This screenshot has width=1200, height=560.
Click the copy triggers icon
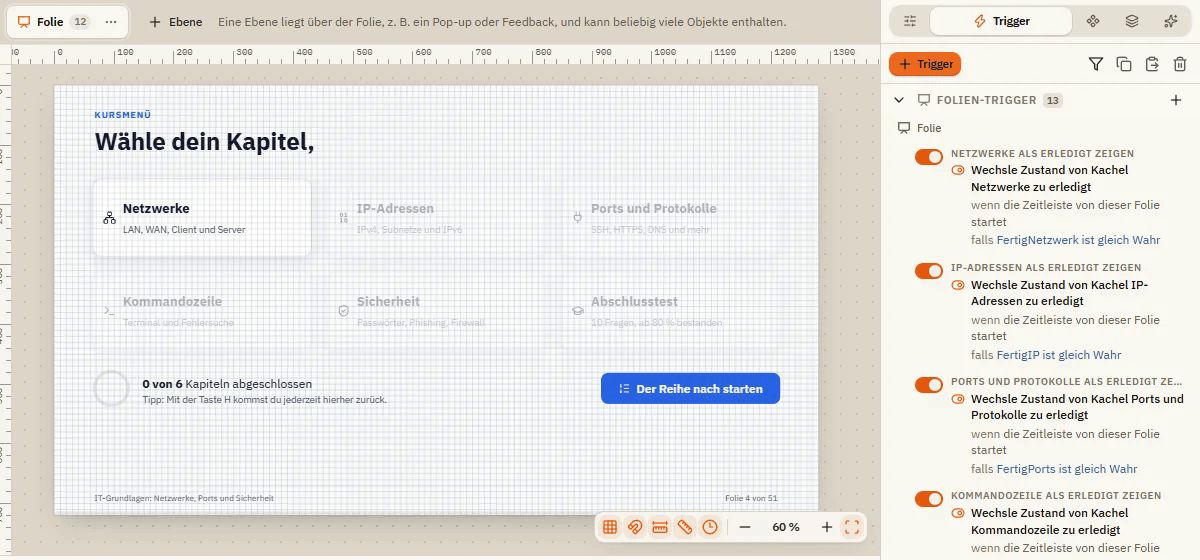coord(1124,64)
